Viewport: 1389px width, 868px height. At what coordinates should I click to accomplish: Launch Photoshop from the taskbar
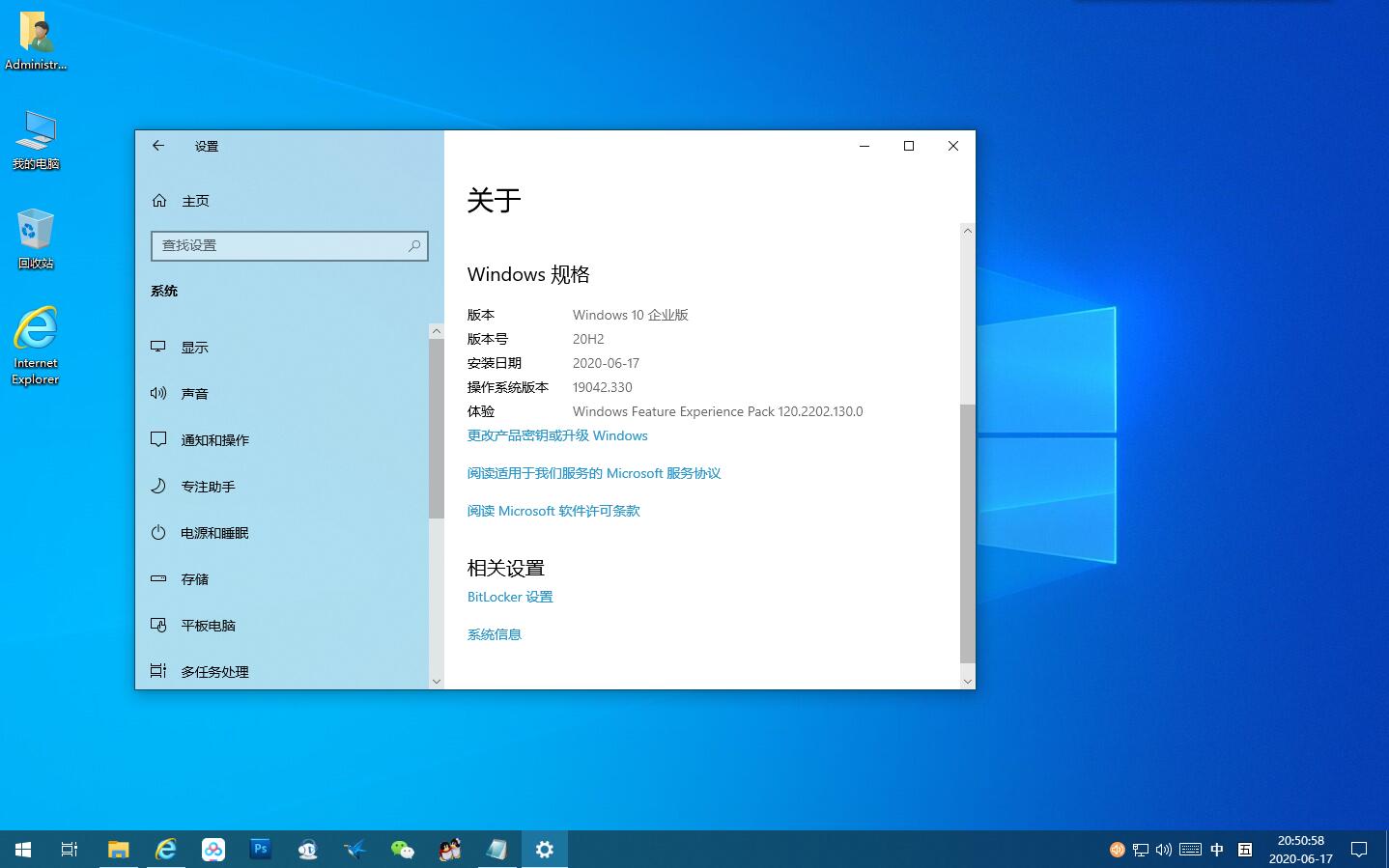pyautogui.click(x=261, y=850)
